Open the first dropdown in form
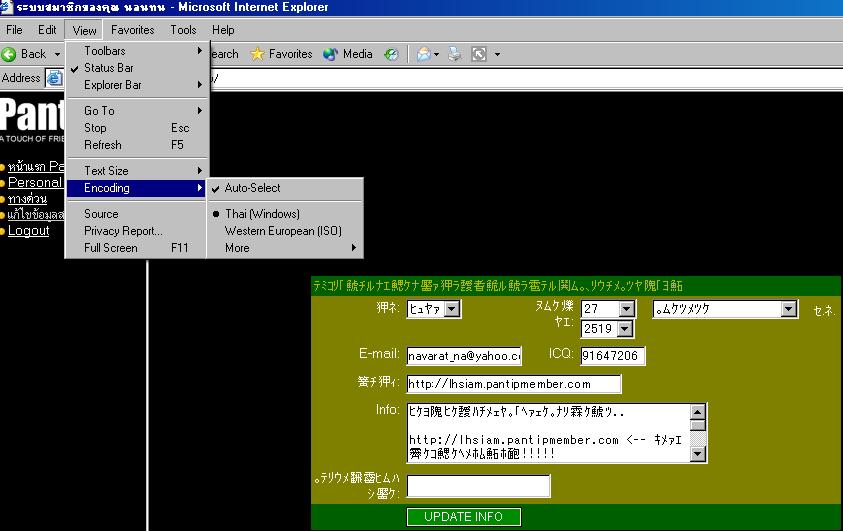Viewport: 843px width, 531px height. click(433, 309)
